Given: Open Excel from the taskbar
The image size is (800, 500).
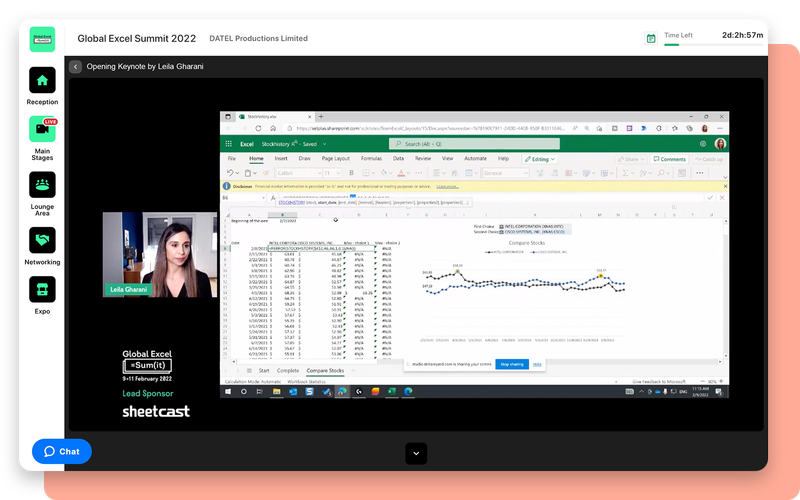Looking at the screenshot, I should pos(391,391).
